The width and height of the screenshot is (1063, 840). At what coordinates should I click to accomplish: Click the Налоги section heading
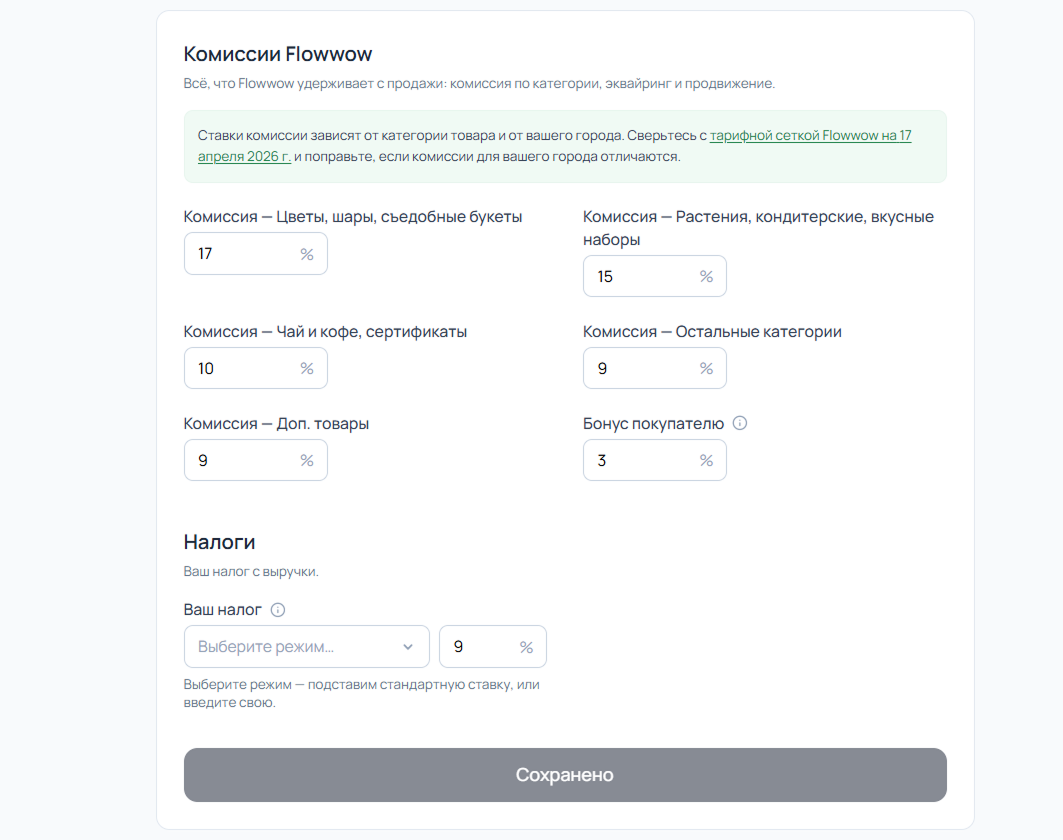[220, 542]
